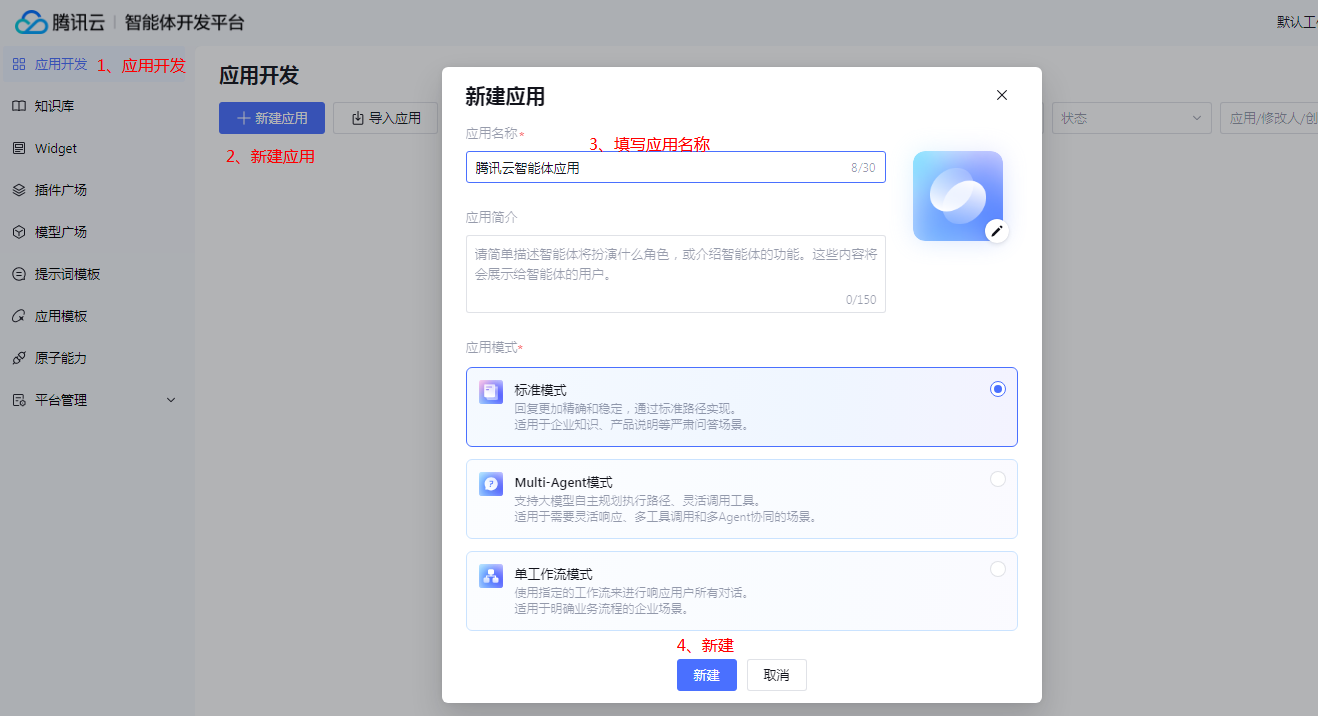This screenshot has width=1318, height=716.
Task: Close the 新建应用 dialog with X
Action: tap(1001, 95)
